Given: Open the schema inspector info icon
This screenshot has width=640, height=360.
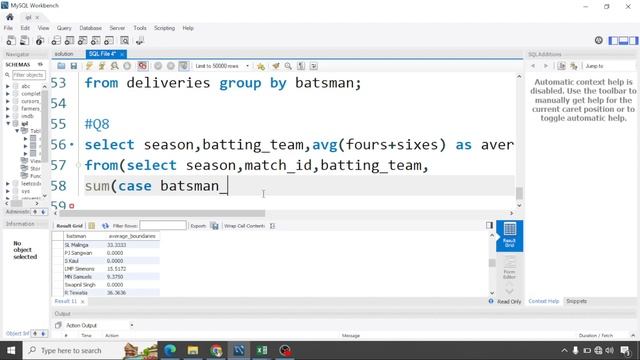Looking at the screenshot, I should (x=40, y=40).
